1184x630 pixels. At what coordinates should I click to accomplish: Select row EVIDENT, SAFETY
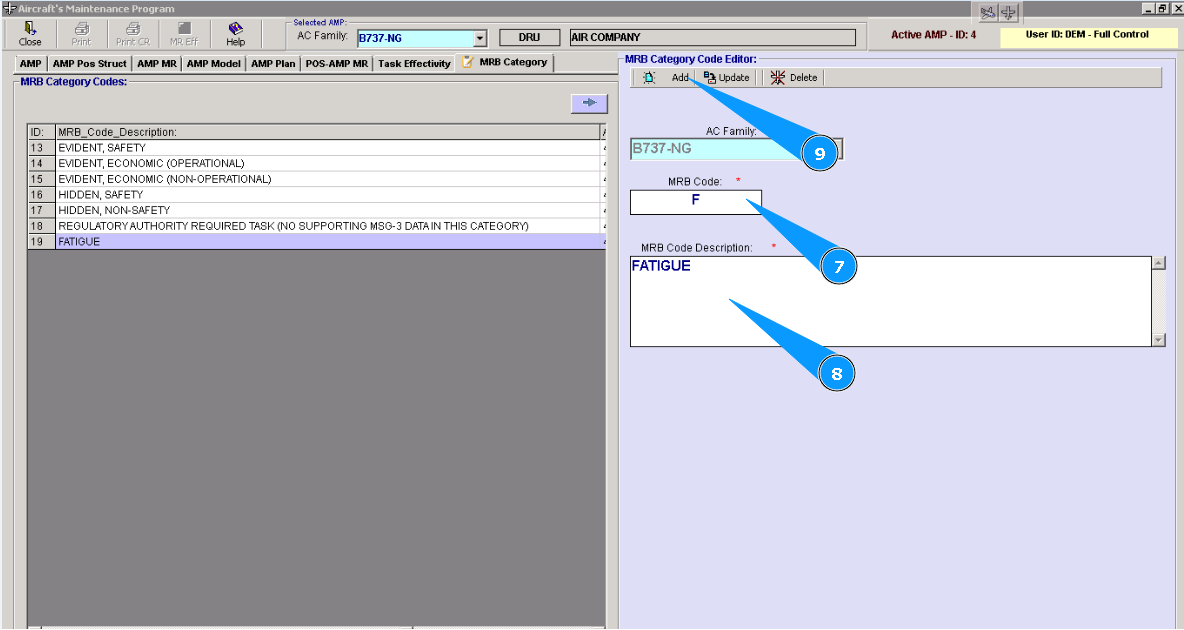tap(316, 148)
